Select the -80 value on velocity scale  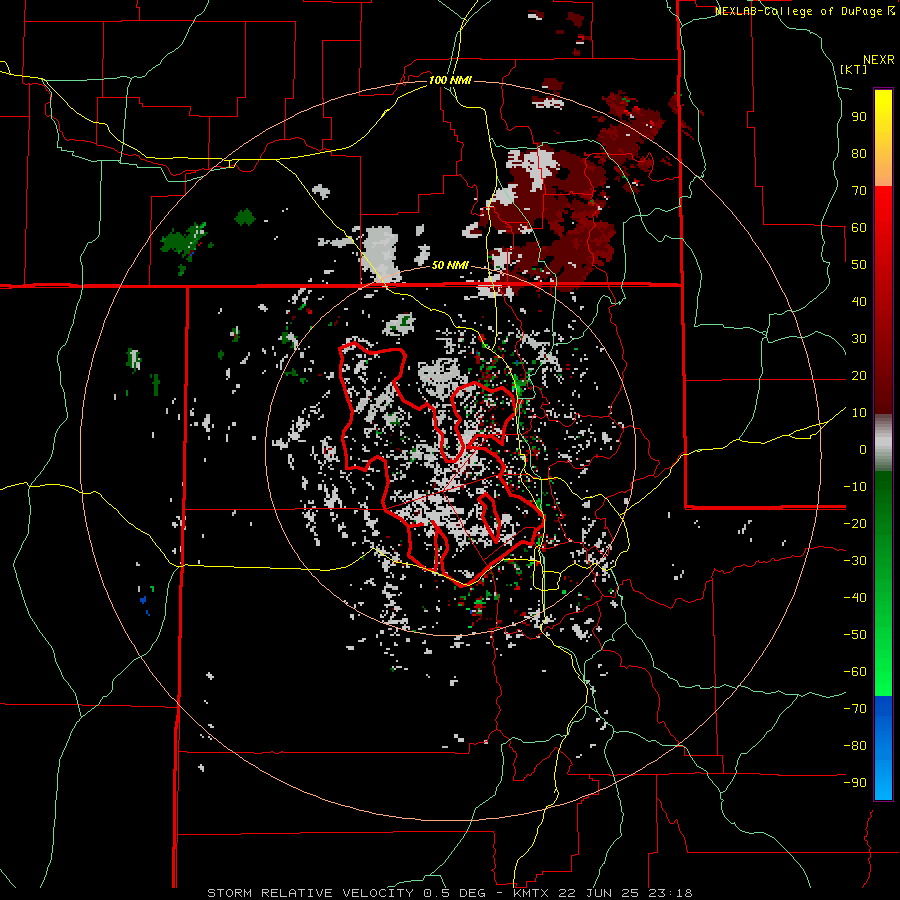click(855, 746)
